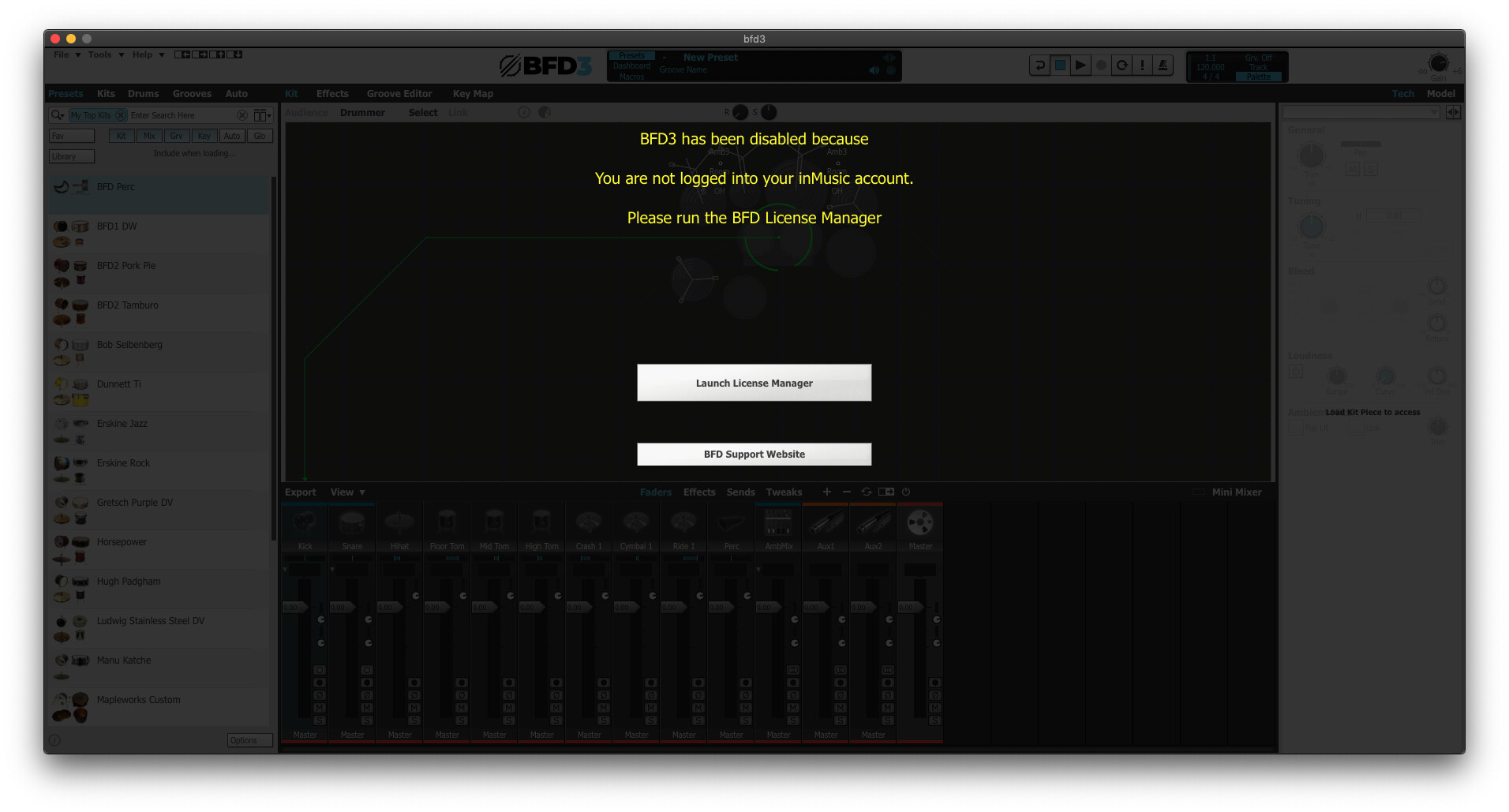
Task: Select the Kick channel icon in mixer
Action: (305, 522)
